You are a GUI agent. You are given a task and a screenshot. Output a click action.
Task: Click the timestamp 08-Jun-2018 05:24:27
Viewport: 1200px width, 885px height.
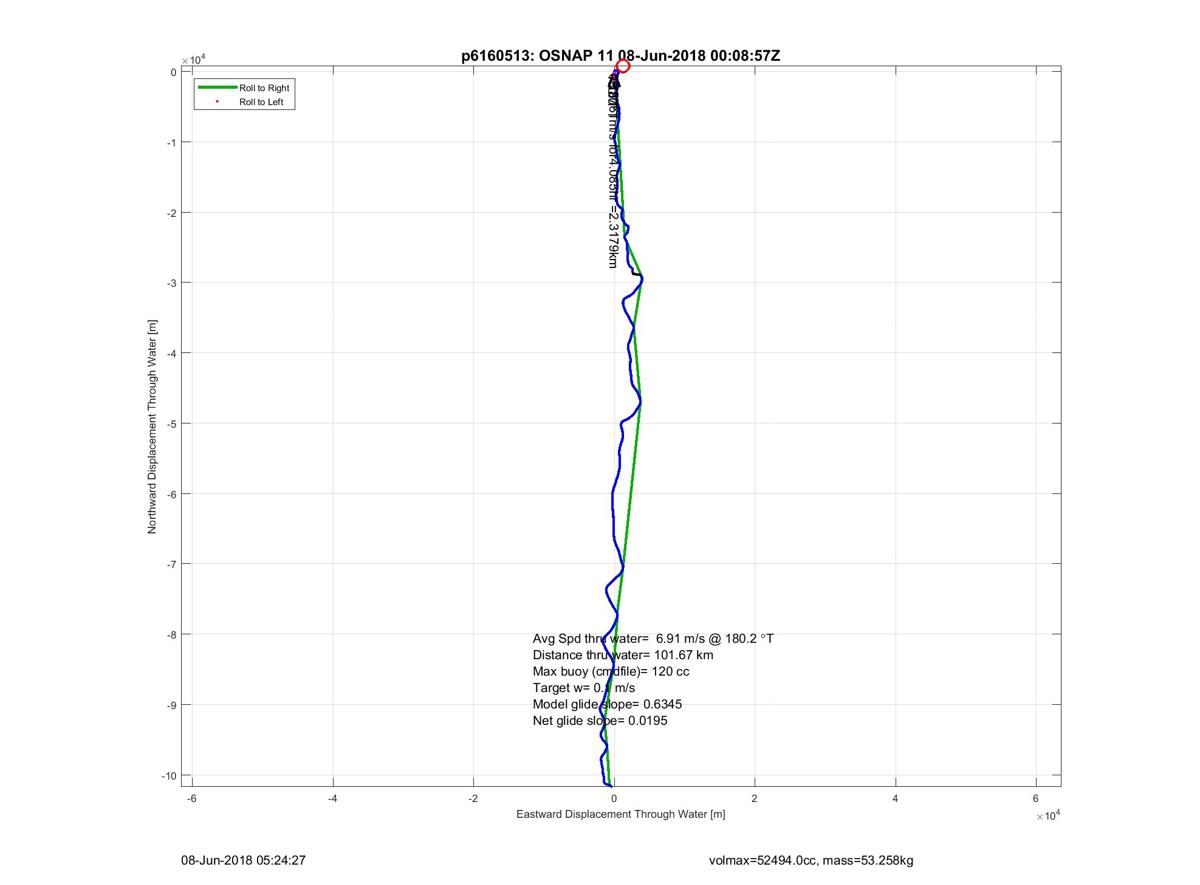click(243, 859)
